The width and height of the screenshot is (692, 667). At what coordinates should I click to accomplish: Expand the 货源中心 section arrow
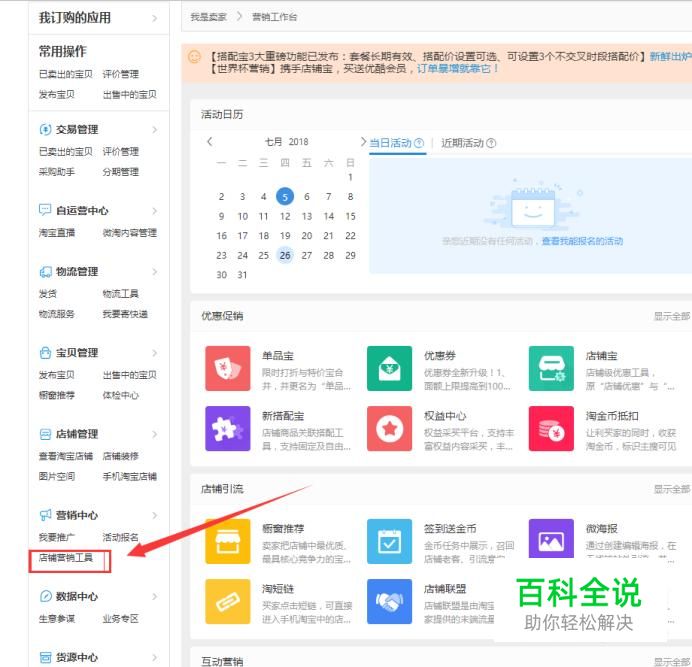click(154, 657)
